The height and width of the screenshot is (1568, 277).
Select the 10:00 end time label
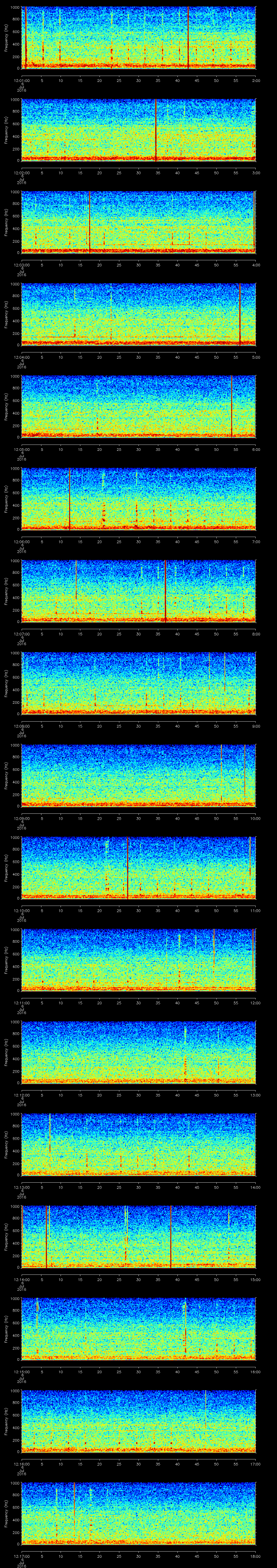click(x=255, y=818)
